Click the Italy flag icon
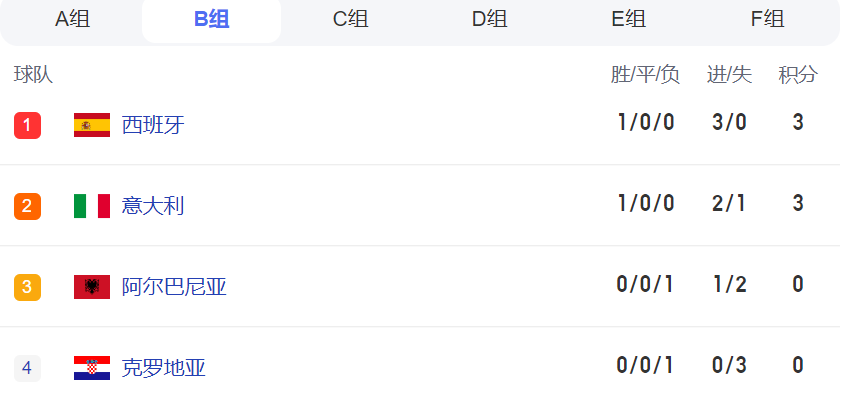 pos(92,206)
